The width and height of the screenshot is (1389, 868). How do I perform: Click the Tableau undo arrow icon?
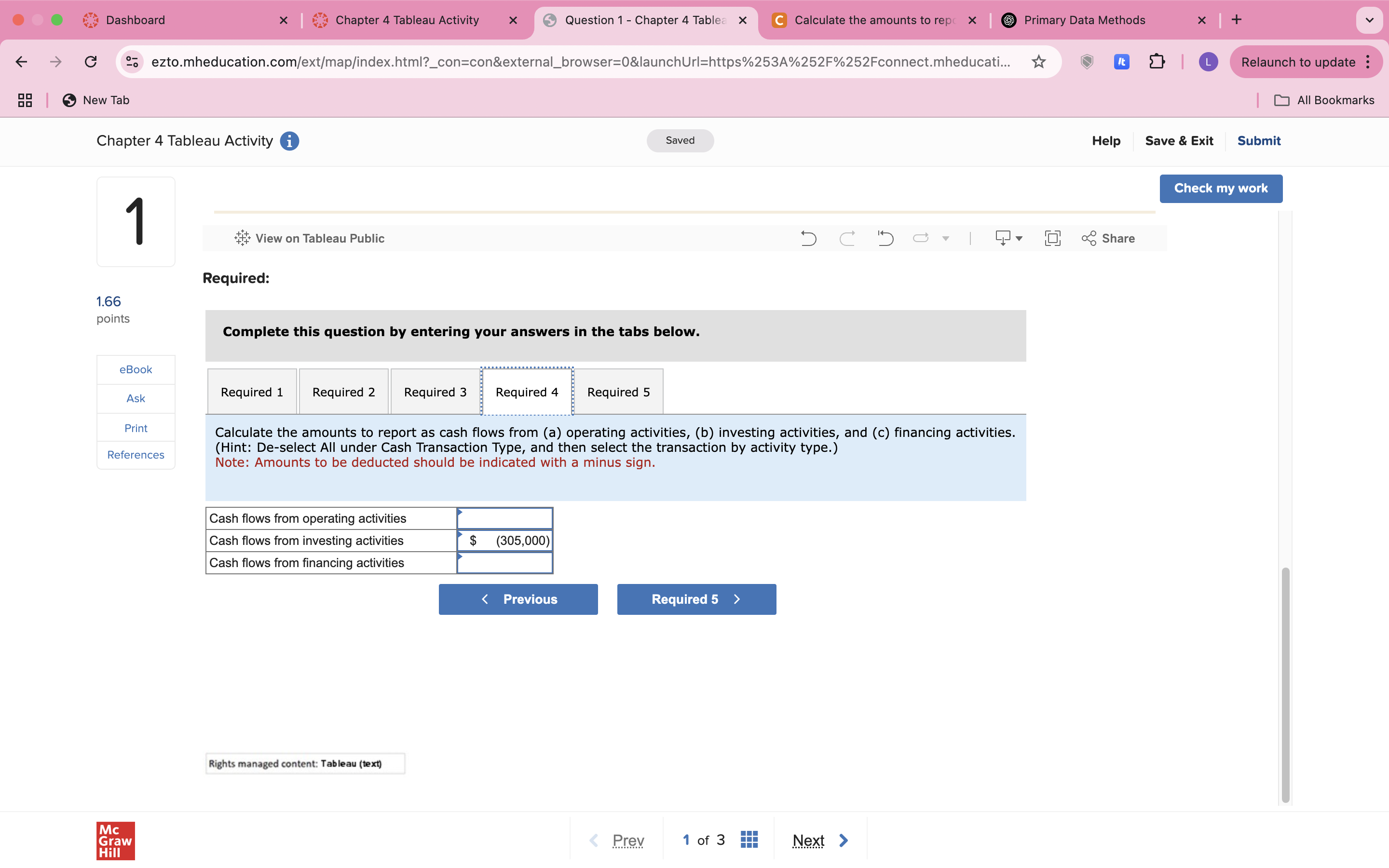(808, 238)
